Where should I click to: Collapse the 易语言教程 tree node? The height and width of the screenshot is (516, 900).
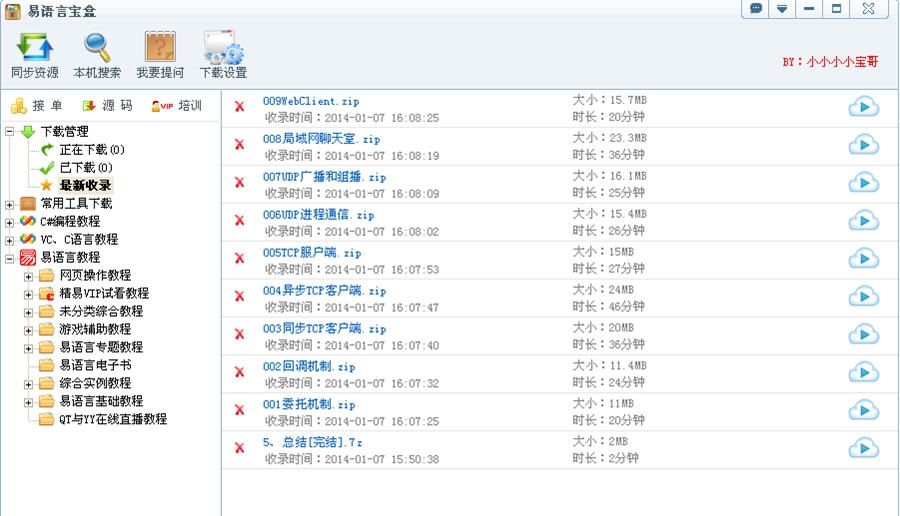9,258
